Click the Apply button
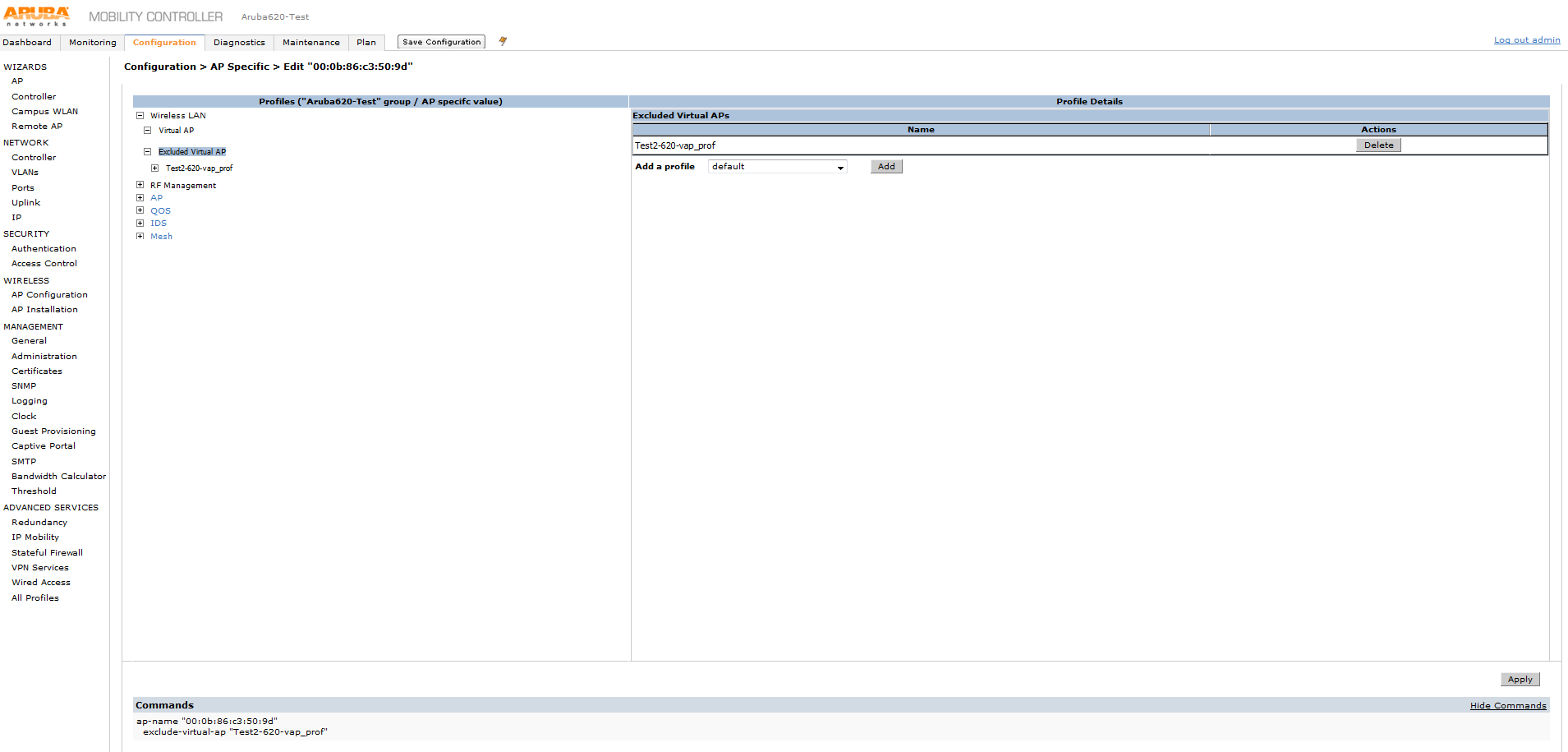The width and height of the screenshot is (1568, 752). (x=1520, y=680)
